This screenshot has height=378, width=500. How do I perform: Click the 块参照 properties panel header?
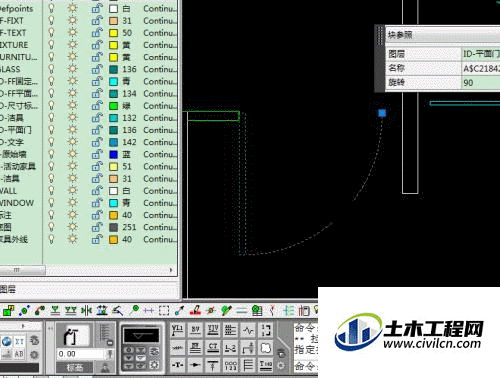pyautogui.click(x=443, y=35)
